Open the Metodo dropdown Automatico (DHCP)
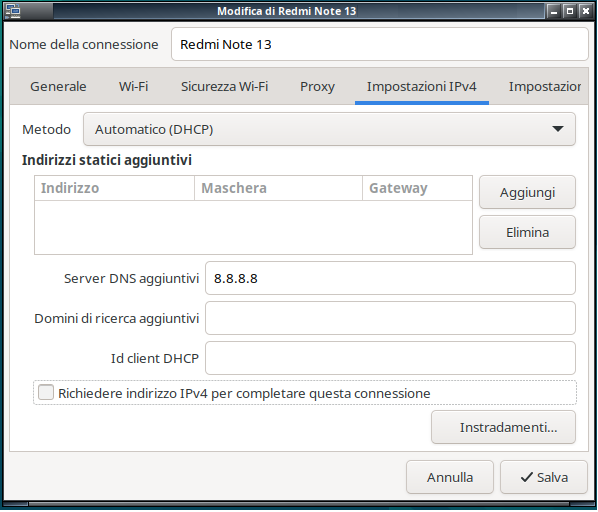 tap(329, 129)
